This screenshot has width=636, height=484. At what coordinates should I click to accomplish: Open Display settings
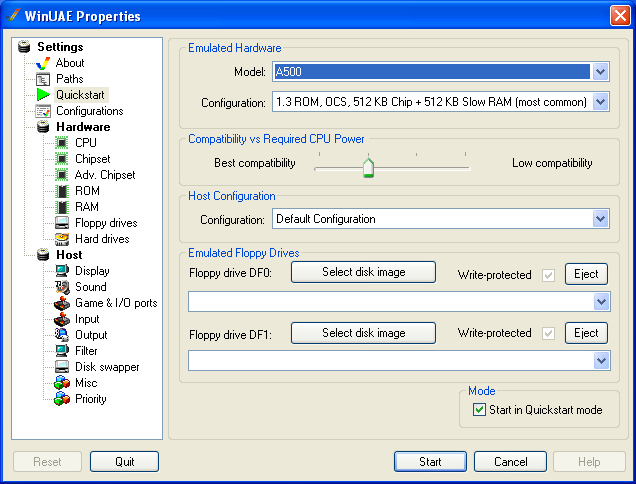pyautogui.click(x=92, y=271)
